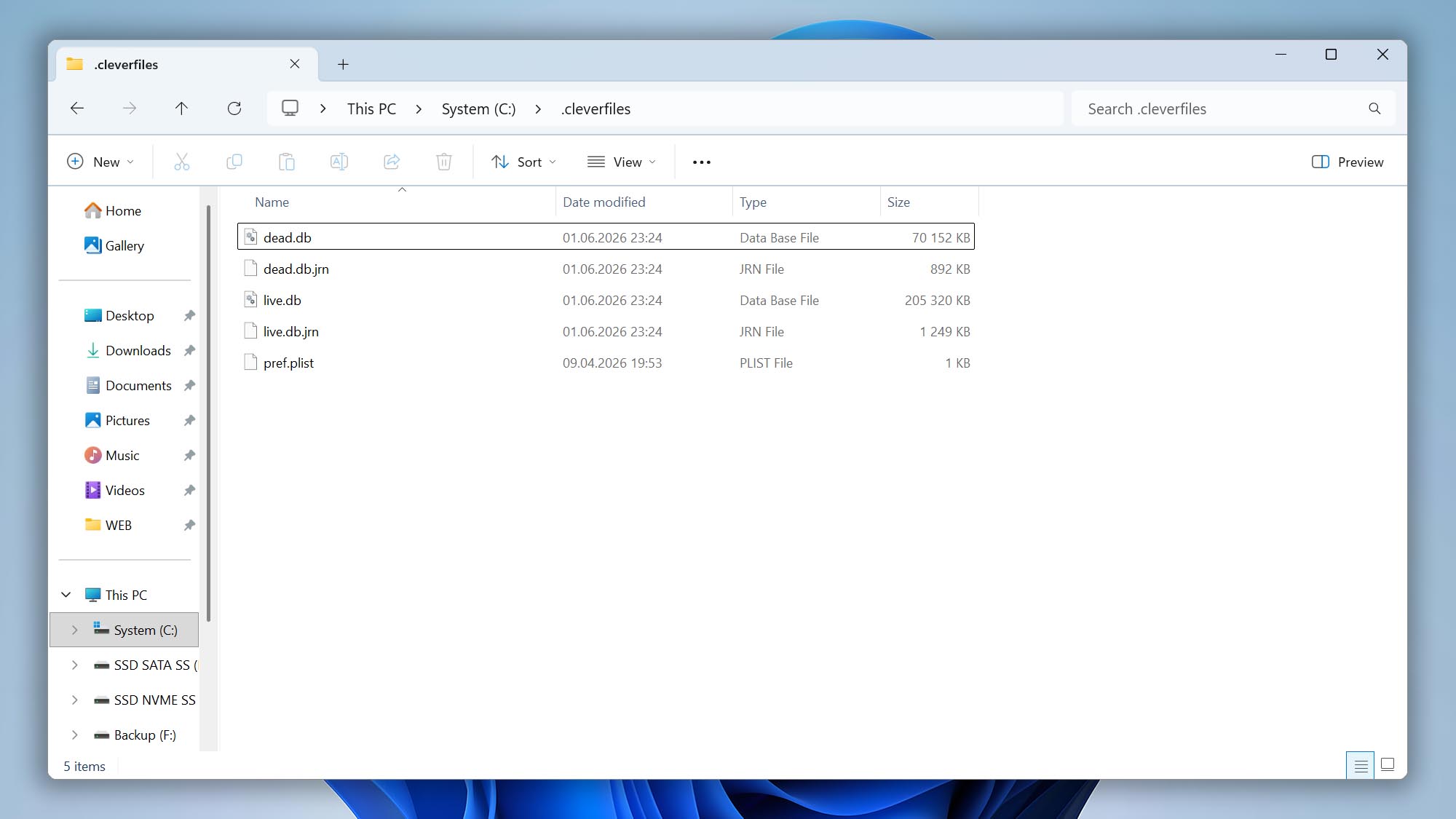1456x819 pixels.
Task: Select the live.db.jrn file name
Action: point(291,331)
